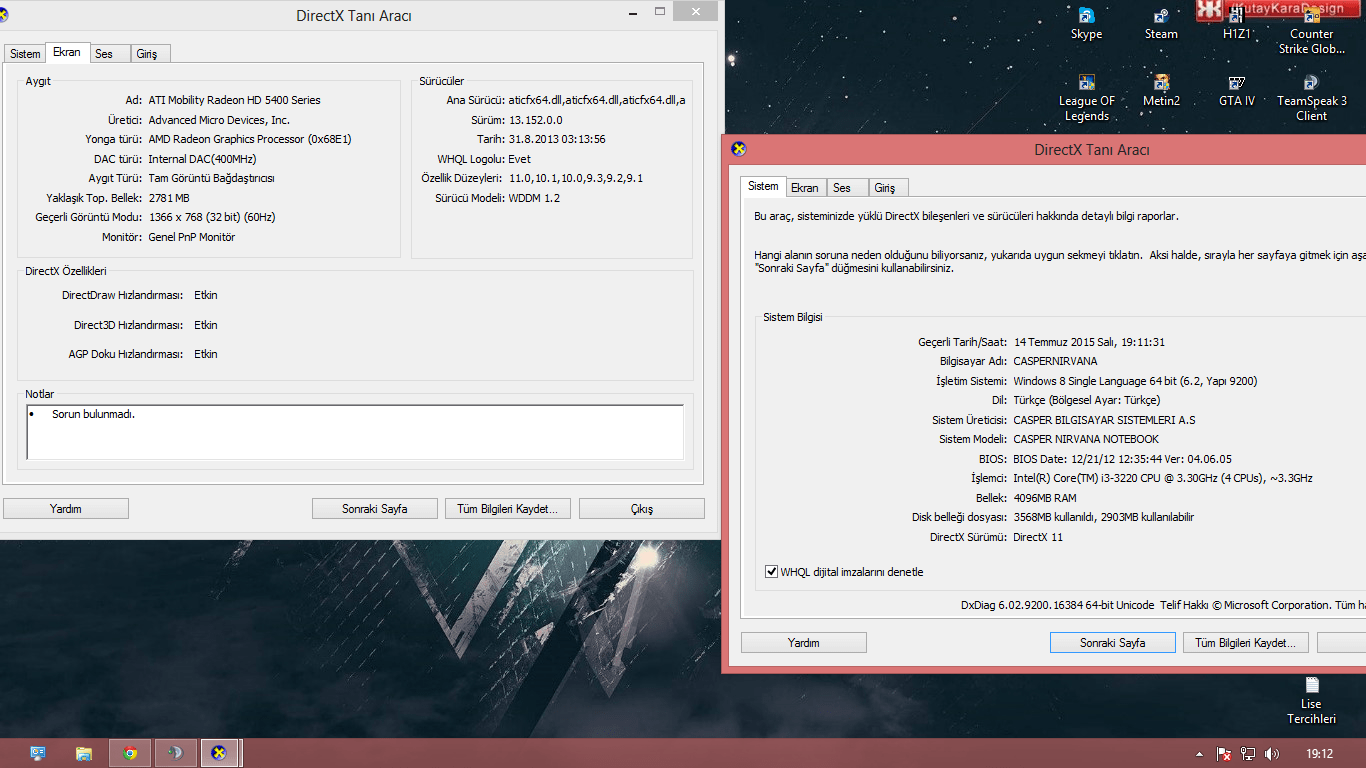Click the 'DirectX 11' version value
The height and width of the screenshot is (768, 1366).
point(1038,537)
